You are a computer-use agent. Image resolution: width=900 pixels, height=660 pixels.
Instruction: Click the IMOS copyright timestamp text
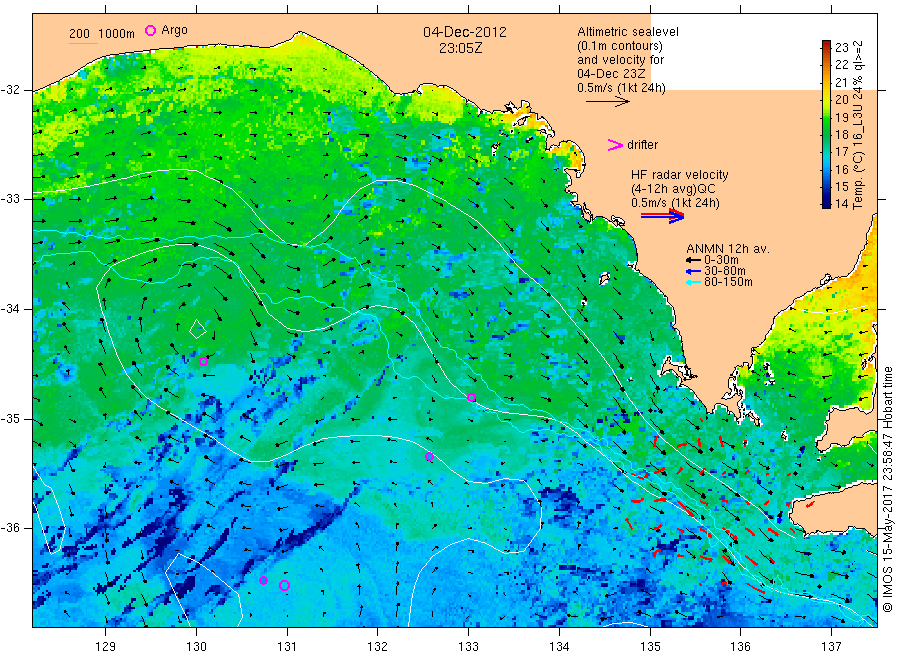coord(887,489)
